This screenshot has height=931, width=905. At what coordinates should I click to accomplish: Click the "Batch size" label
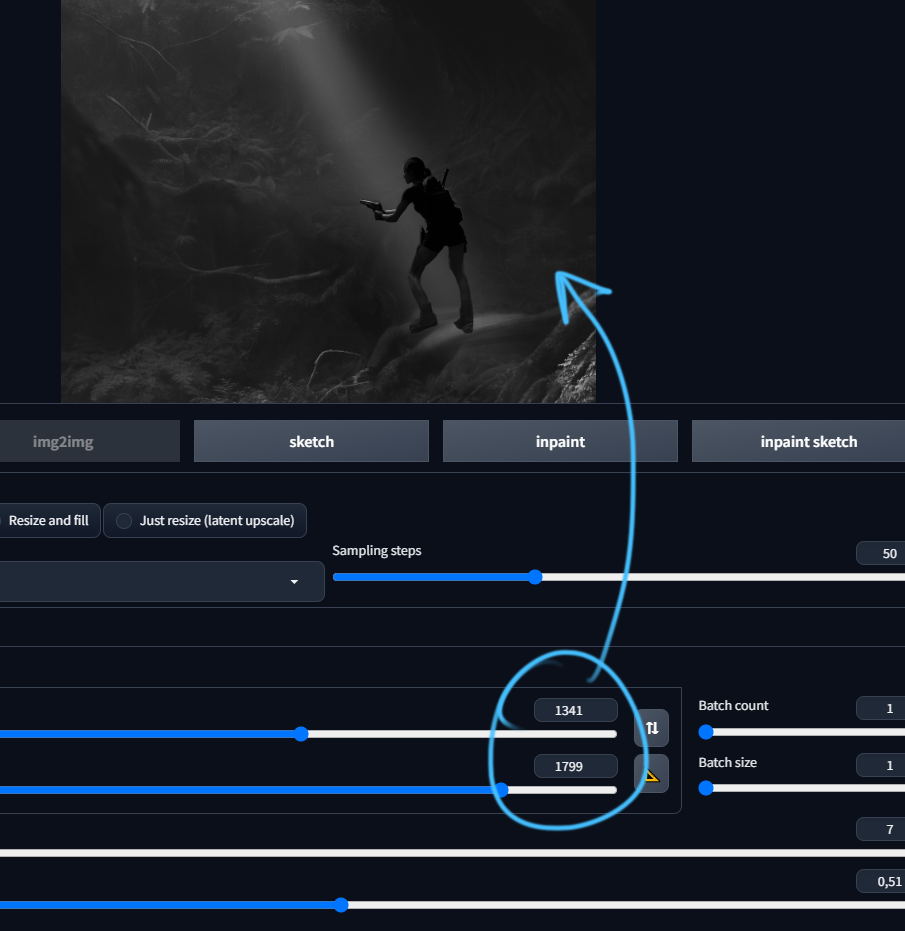[727, 762]
